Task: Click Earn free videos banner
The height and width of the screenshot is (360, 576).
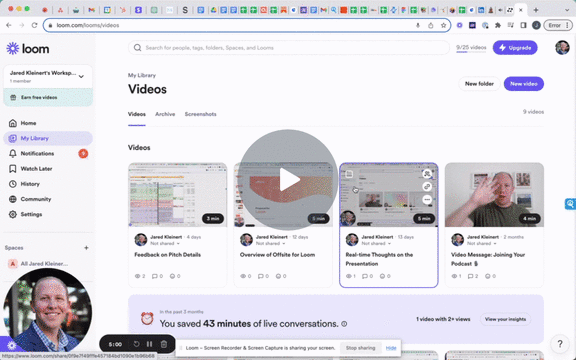Action: pos(48,97)
